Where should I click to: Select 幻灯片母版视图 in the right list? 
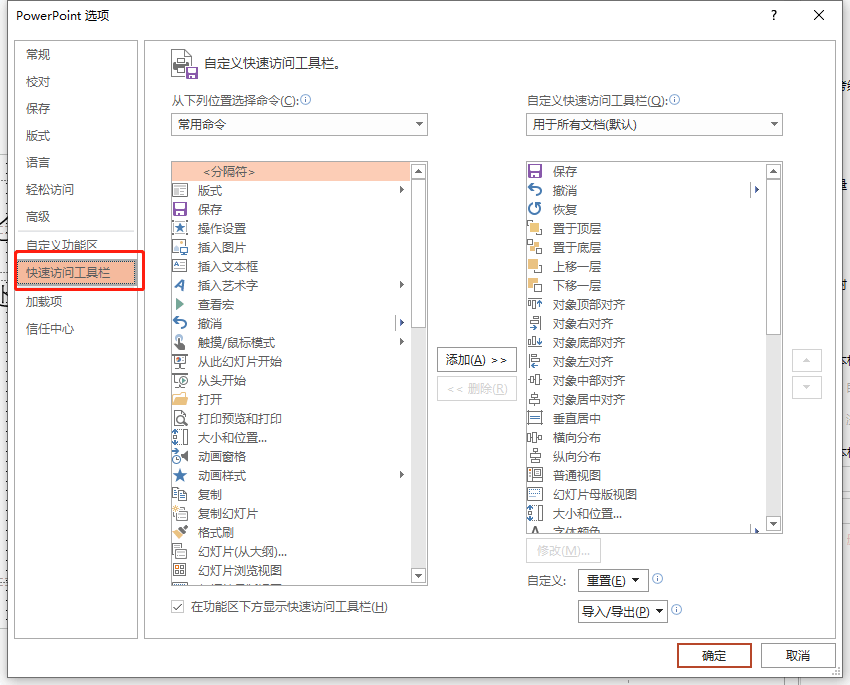click(x=600, y=494)
